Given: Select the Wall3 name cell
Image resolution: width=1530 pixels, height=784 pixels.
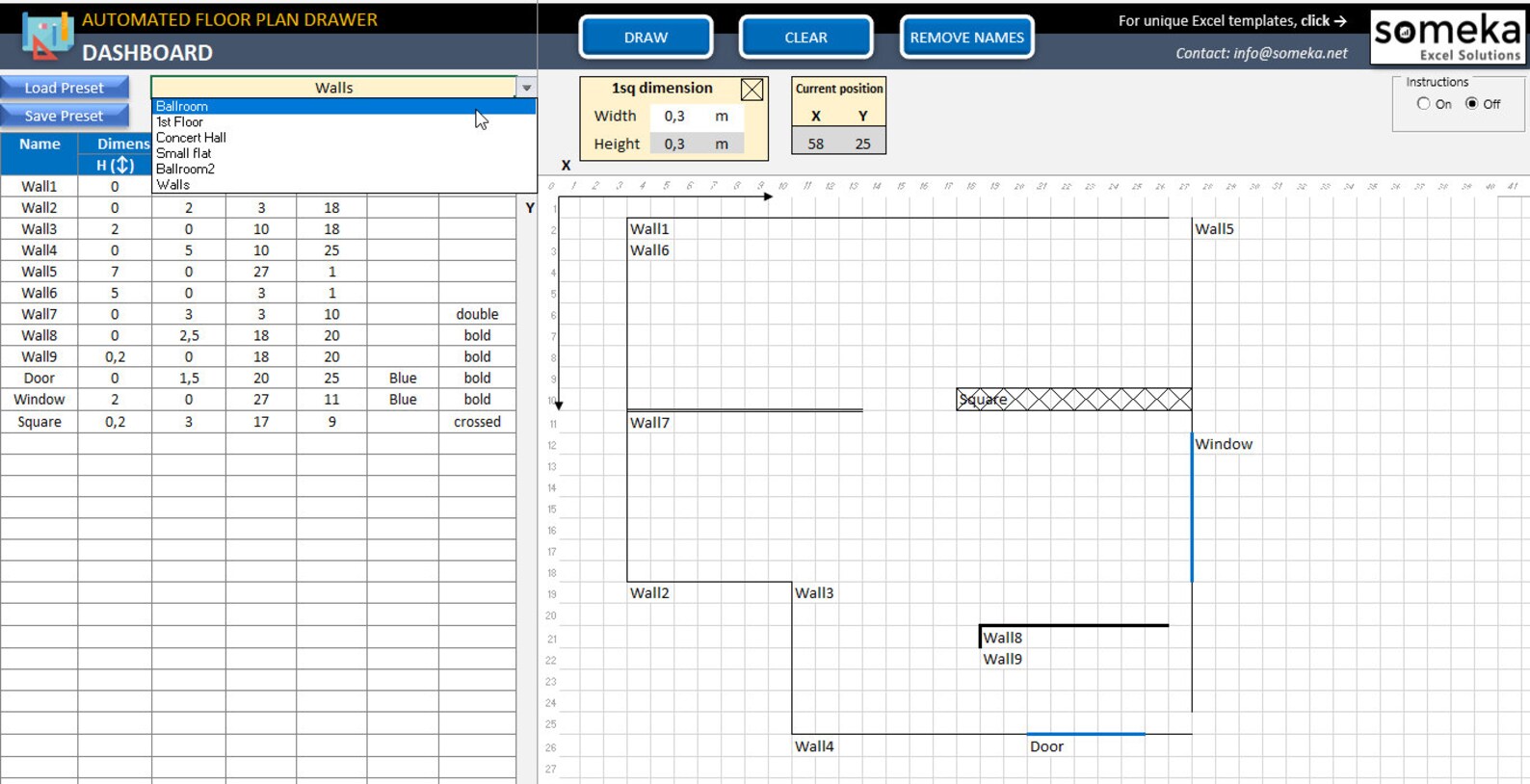Looking at the screenshot, I should pos(40,229).
